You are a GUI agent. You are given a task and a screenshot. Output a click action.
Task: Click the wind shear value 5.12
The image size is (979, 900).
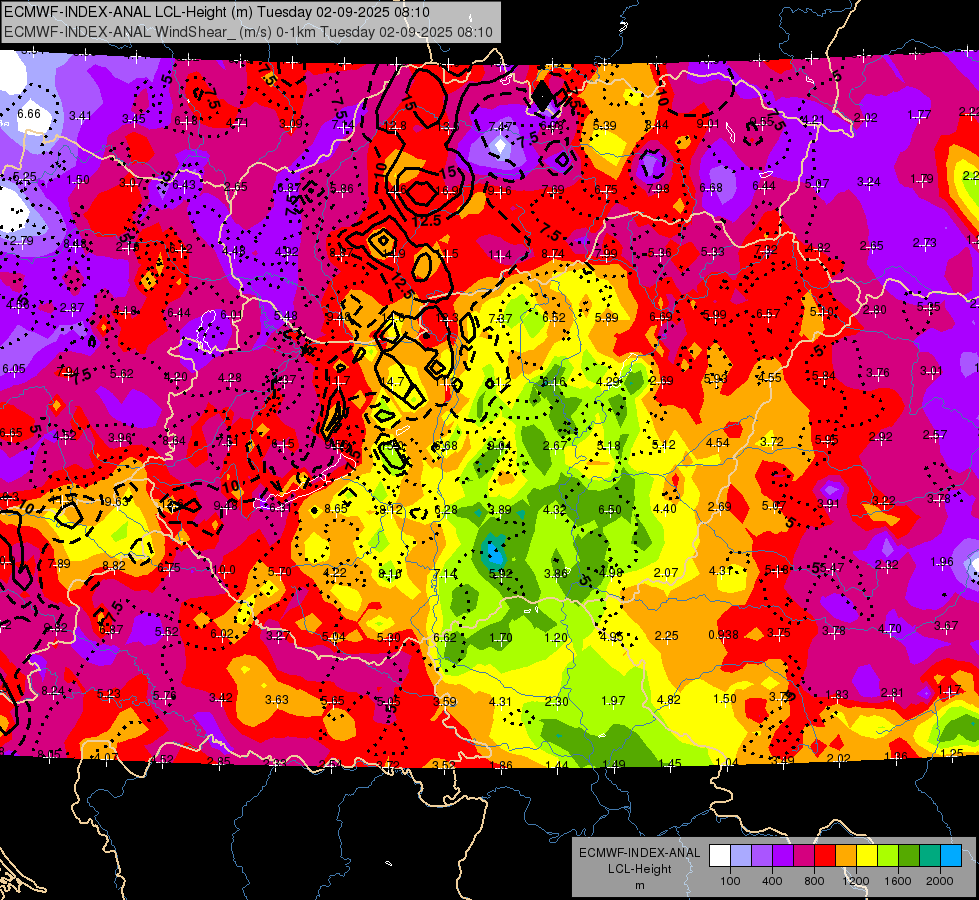pyautogui.click(x=664, y=445)
